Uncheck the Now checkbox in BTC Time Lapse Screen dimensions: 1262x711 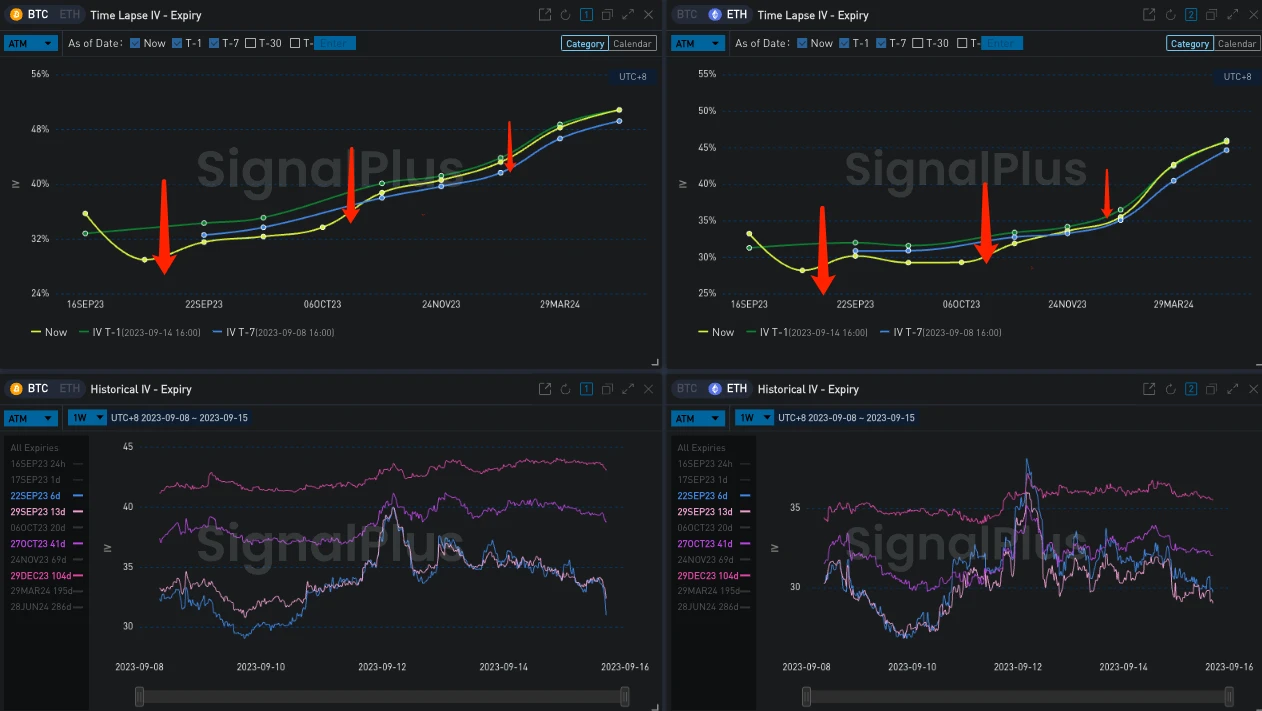(135, 43)
